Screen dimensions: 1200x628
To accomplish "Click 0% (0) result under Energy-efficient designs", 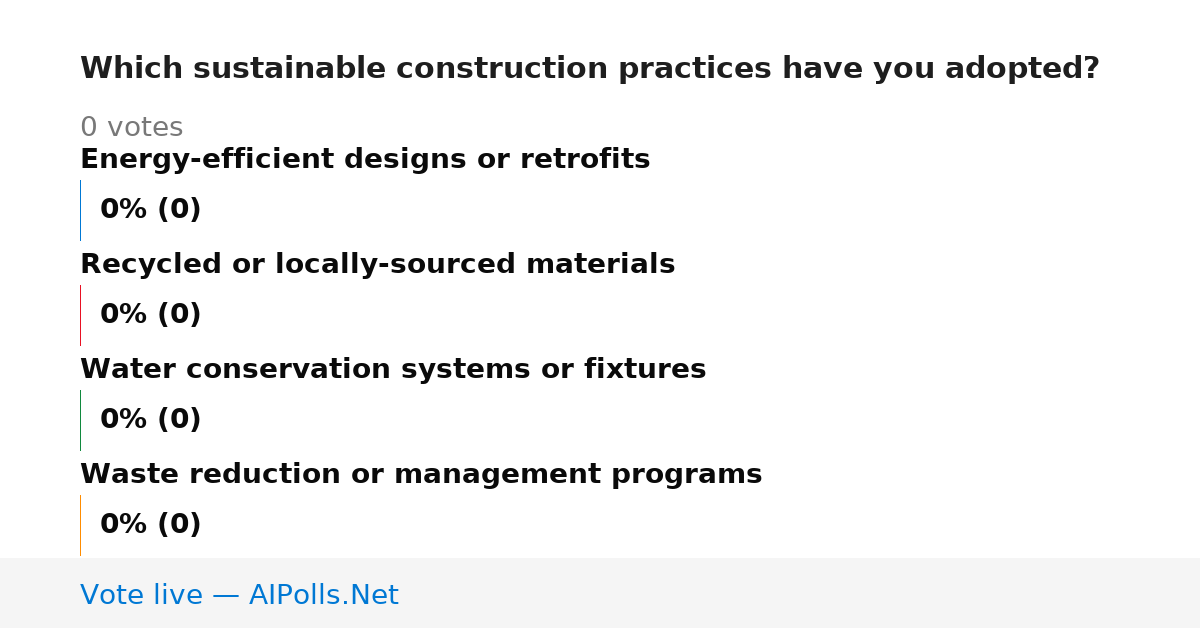I will point(151,210).
